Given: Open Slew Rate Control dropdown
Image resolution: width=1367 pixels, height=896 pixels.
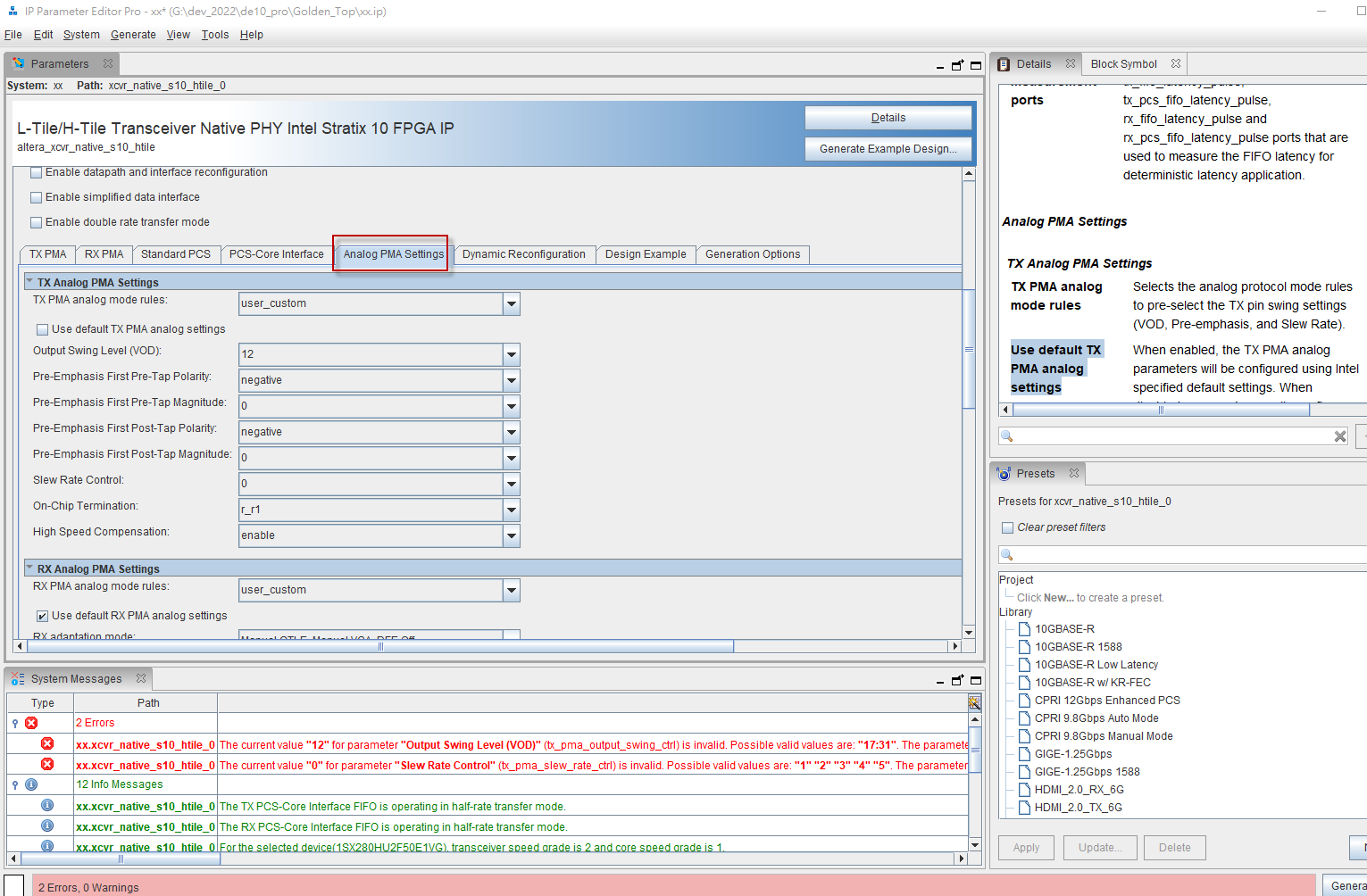Looking at the screenshot, I should pos(512,485).
